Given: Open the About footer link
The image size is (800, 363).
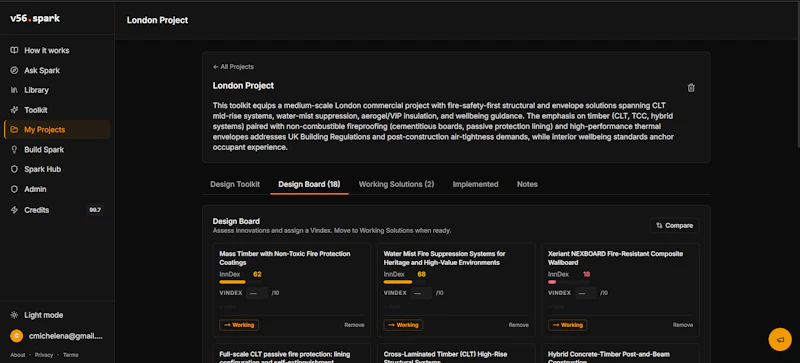Looking at the screenshot, I should (x=17, y=355).
